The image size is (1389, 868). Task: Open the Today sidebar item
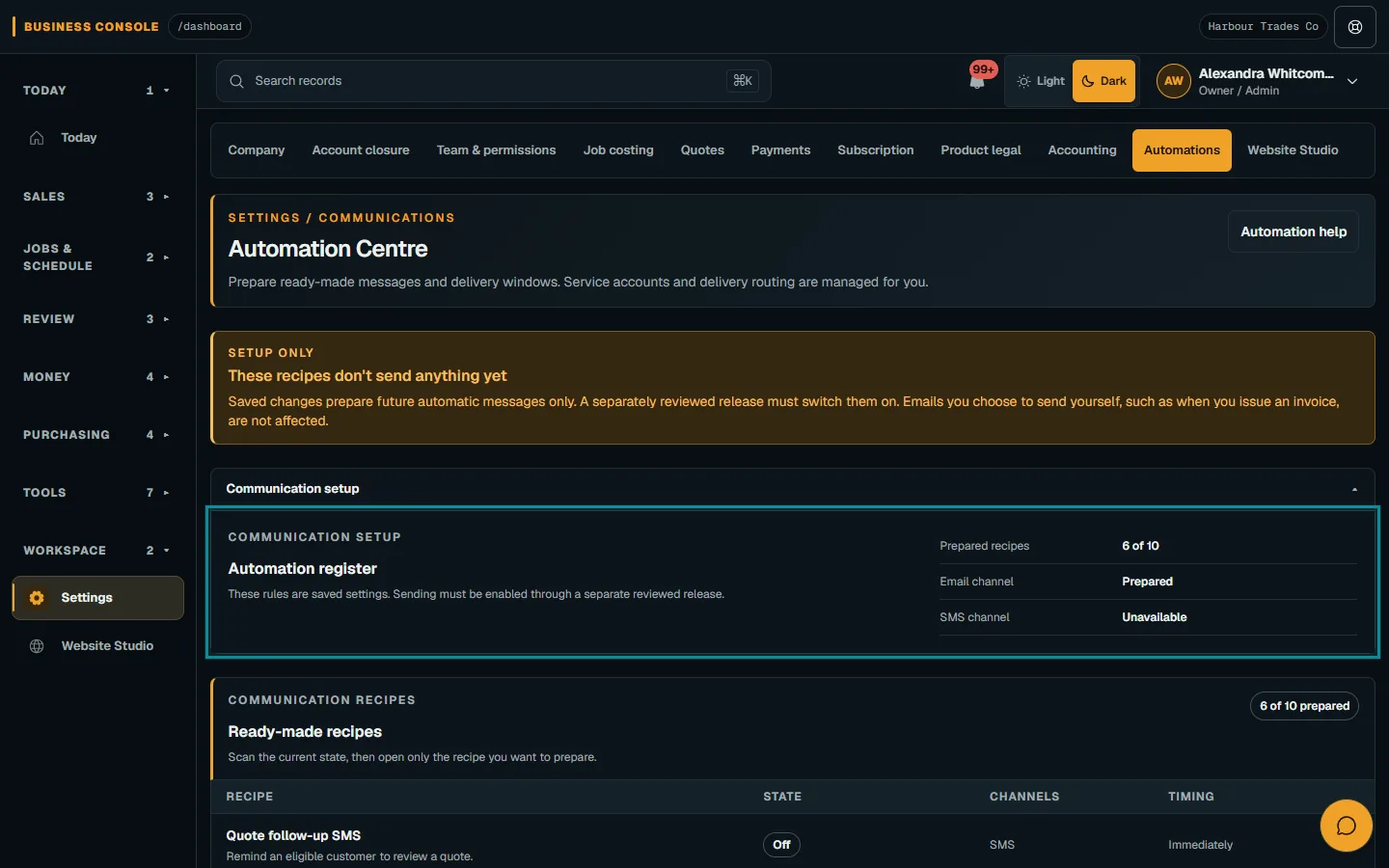[x=98, y=138]
